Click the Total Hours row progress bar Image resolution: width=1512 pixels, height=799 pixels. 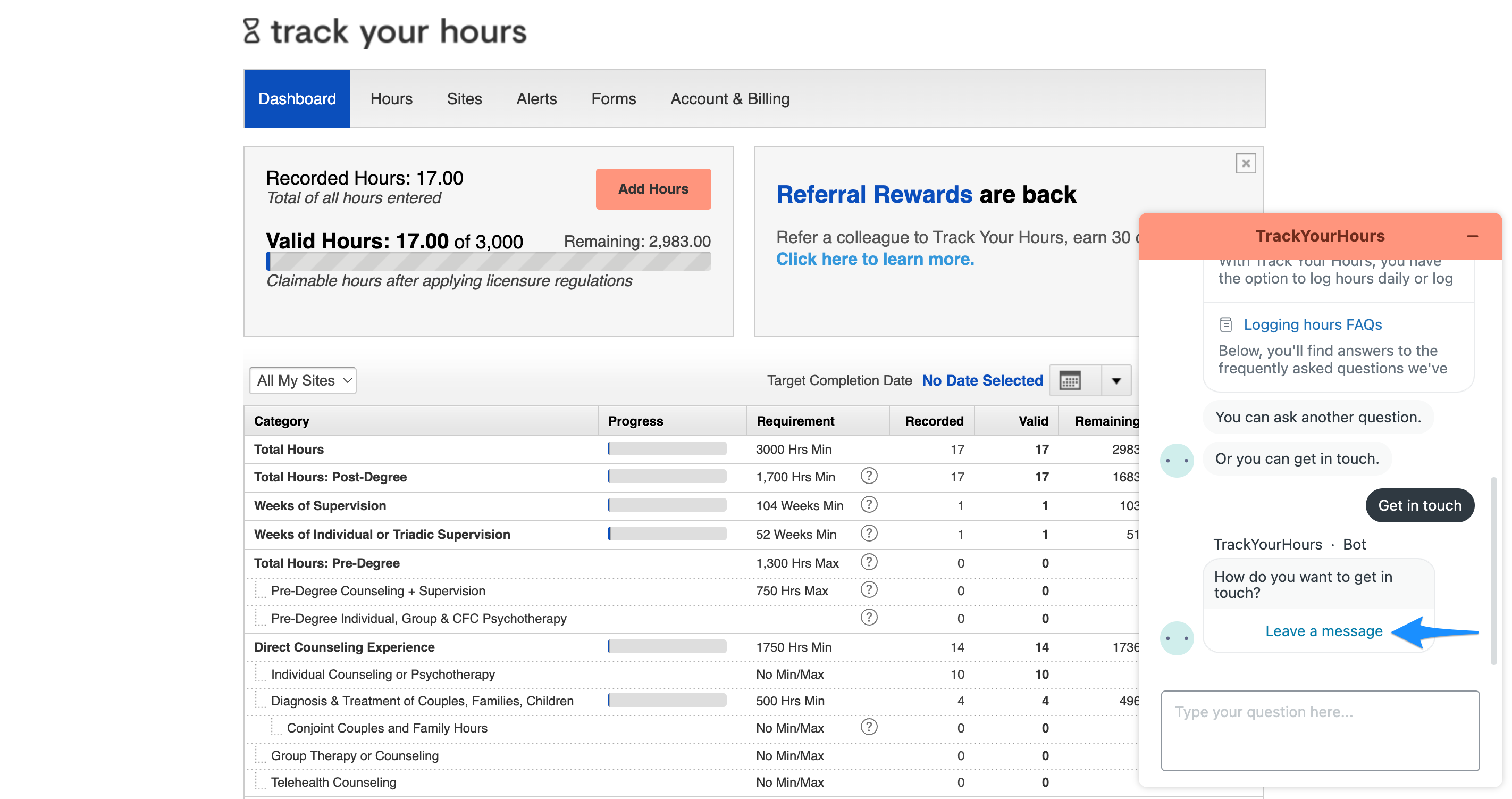pyautogui.click(x=667, y=449)
